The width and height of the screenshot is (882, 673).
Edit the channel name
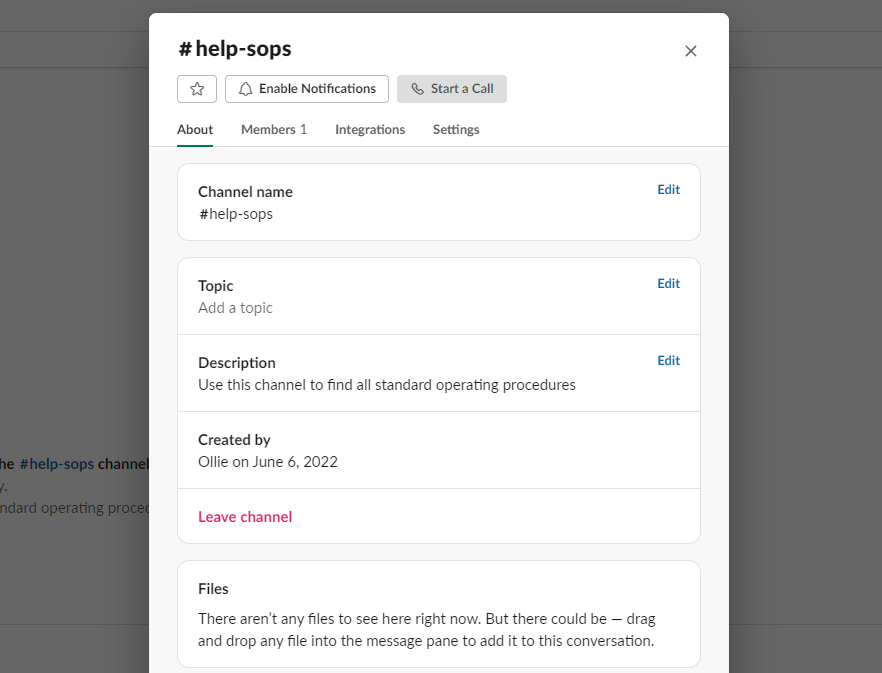pyautogui.click(x=668, y=189)
